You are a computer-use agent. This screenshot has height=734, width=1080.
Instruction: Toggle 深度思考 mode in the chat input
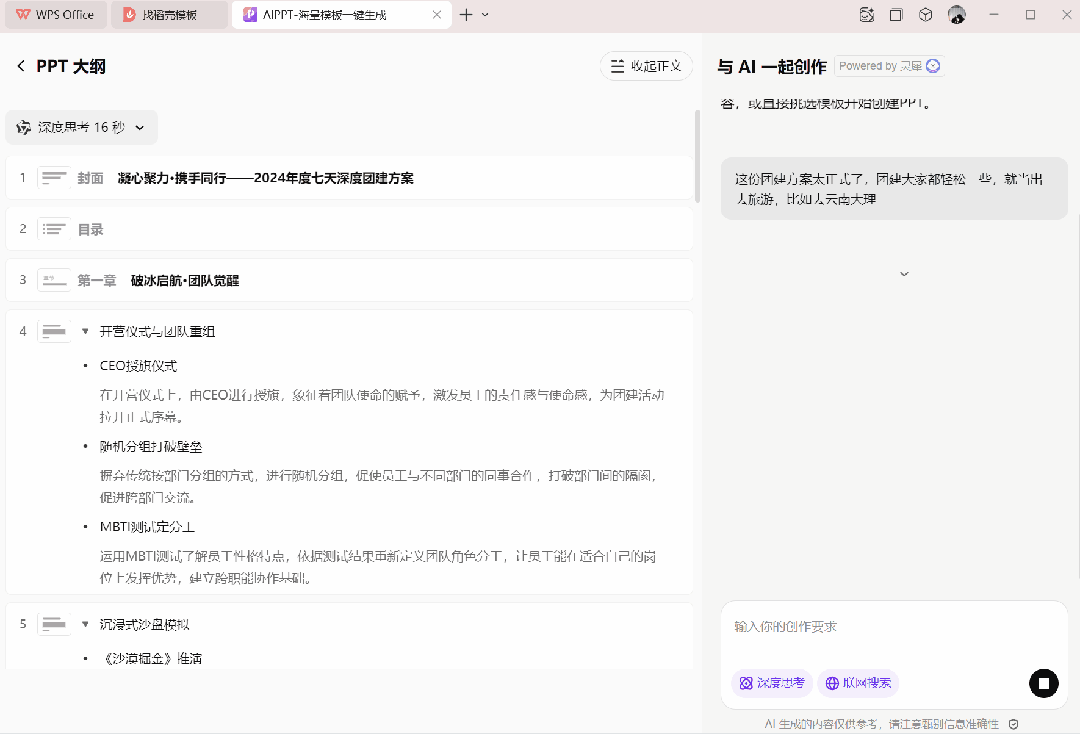pos(771,683)
